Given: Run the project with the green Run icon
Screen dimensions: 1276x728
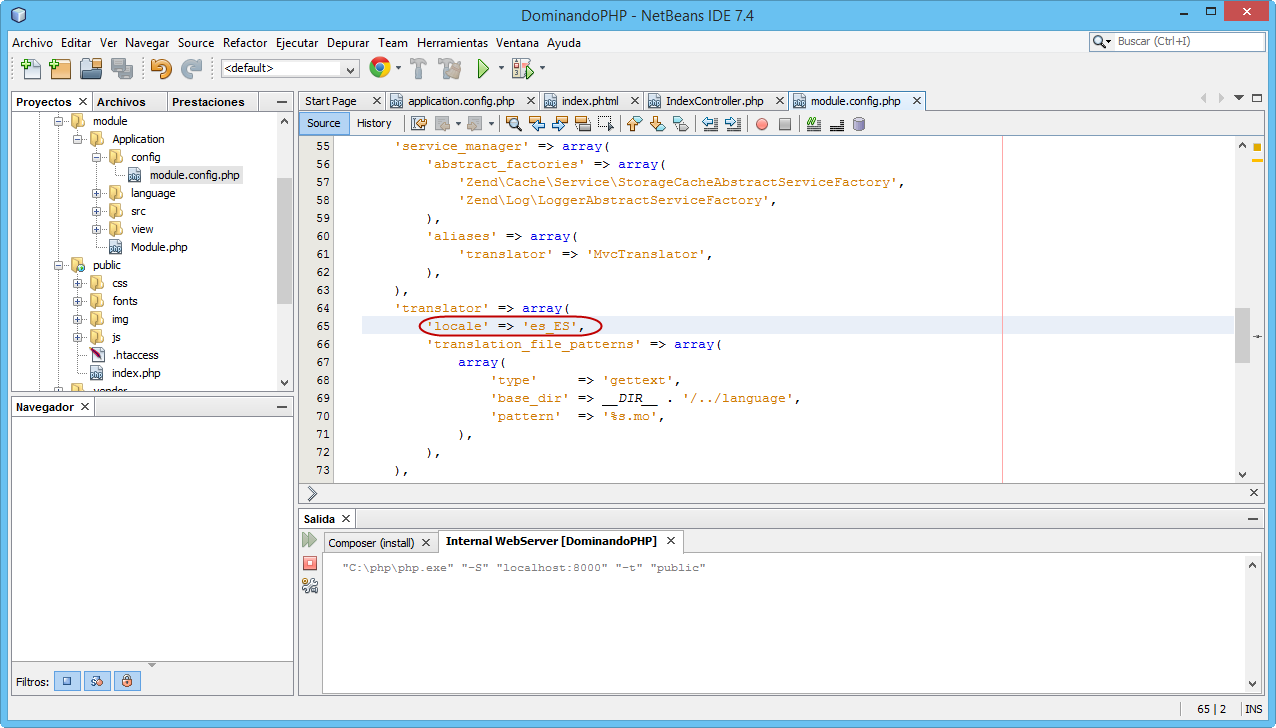Looking at the screenshot, I should (x=481, y=68).
